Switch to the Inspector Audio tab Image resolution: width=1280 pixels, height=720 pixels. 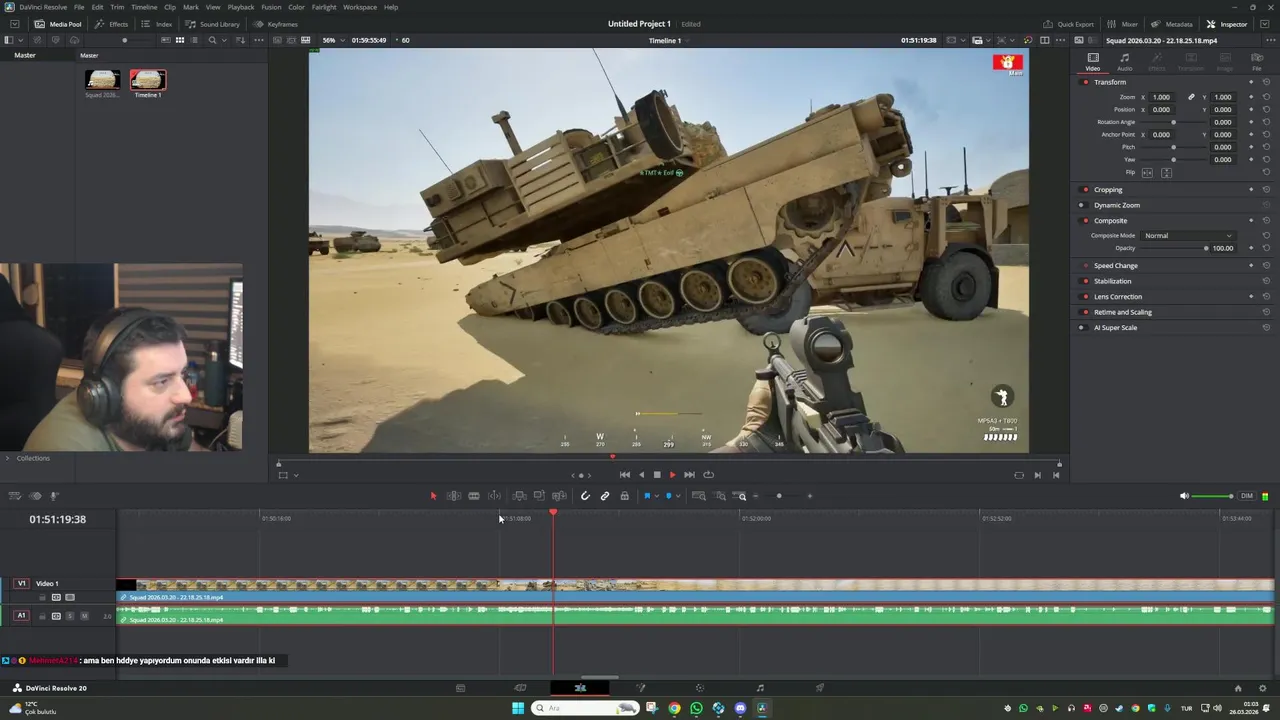1125,62
